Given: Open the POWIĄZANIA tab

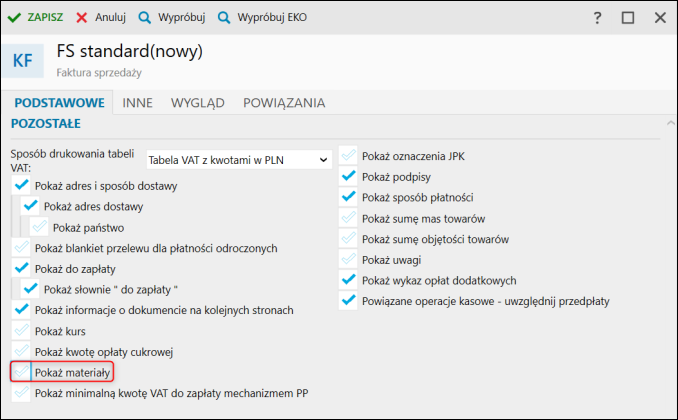Looking at the screenshot, I should 284,103.
